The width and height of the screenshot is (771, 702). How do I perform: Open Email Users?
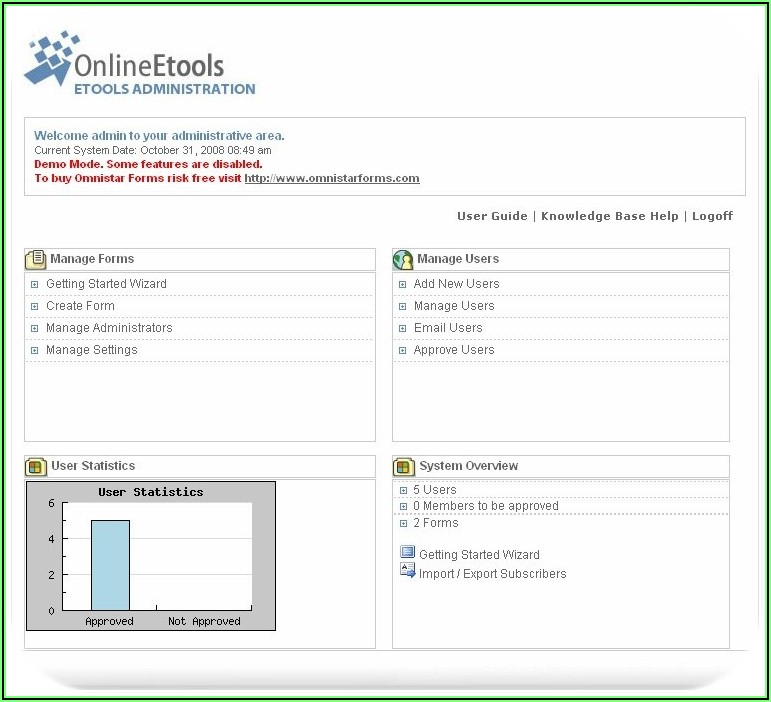(447, 328)
